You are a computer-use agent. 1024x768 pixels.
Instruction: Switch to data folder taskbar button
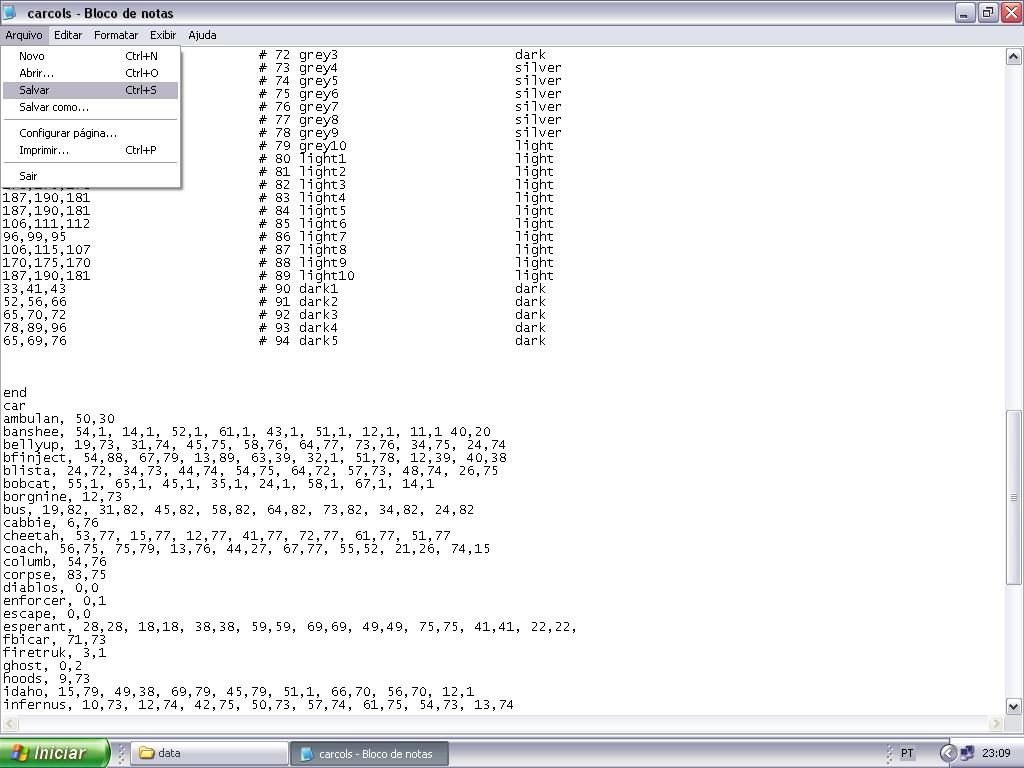pyautogui.click(x=210, y=753)
